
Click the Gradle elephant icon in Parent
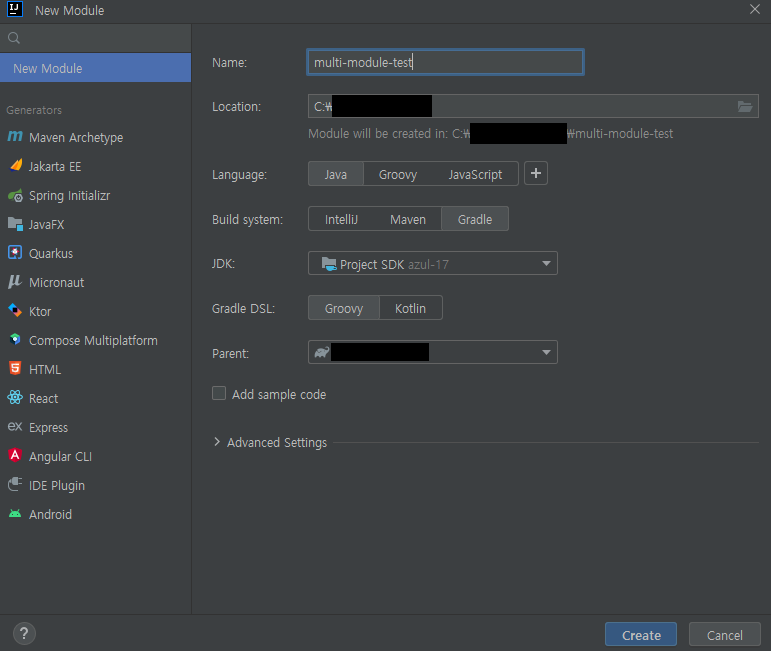[x=322, y=353]
